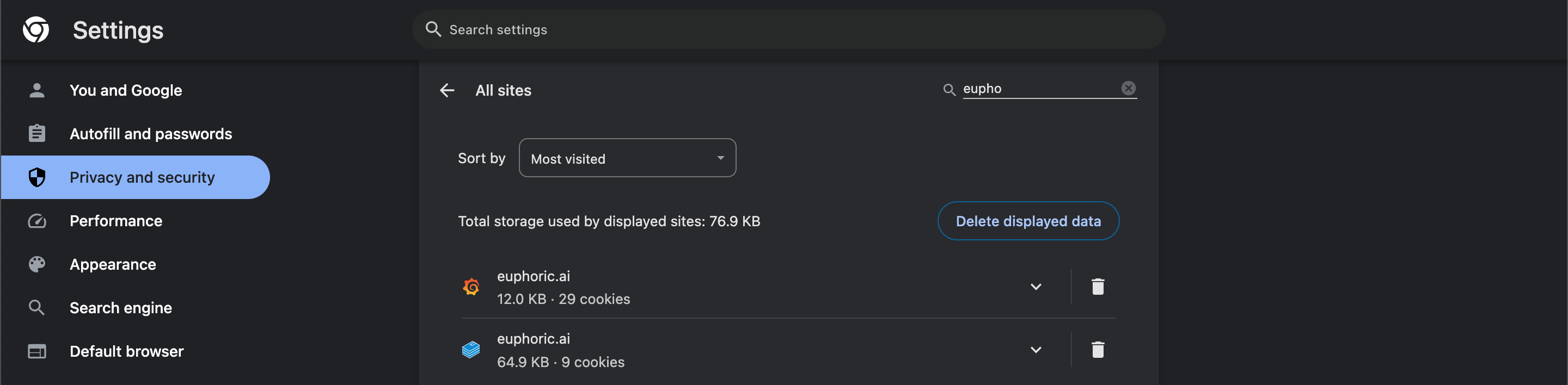Expand the first euphoric.ai site entry

click(1036, 287)
